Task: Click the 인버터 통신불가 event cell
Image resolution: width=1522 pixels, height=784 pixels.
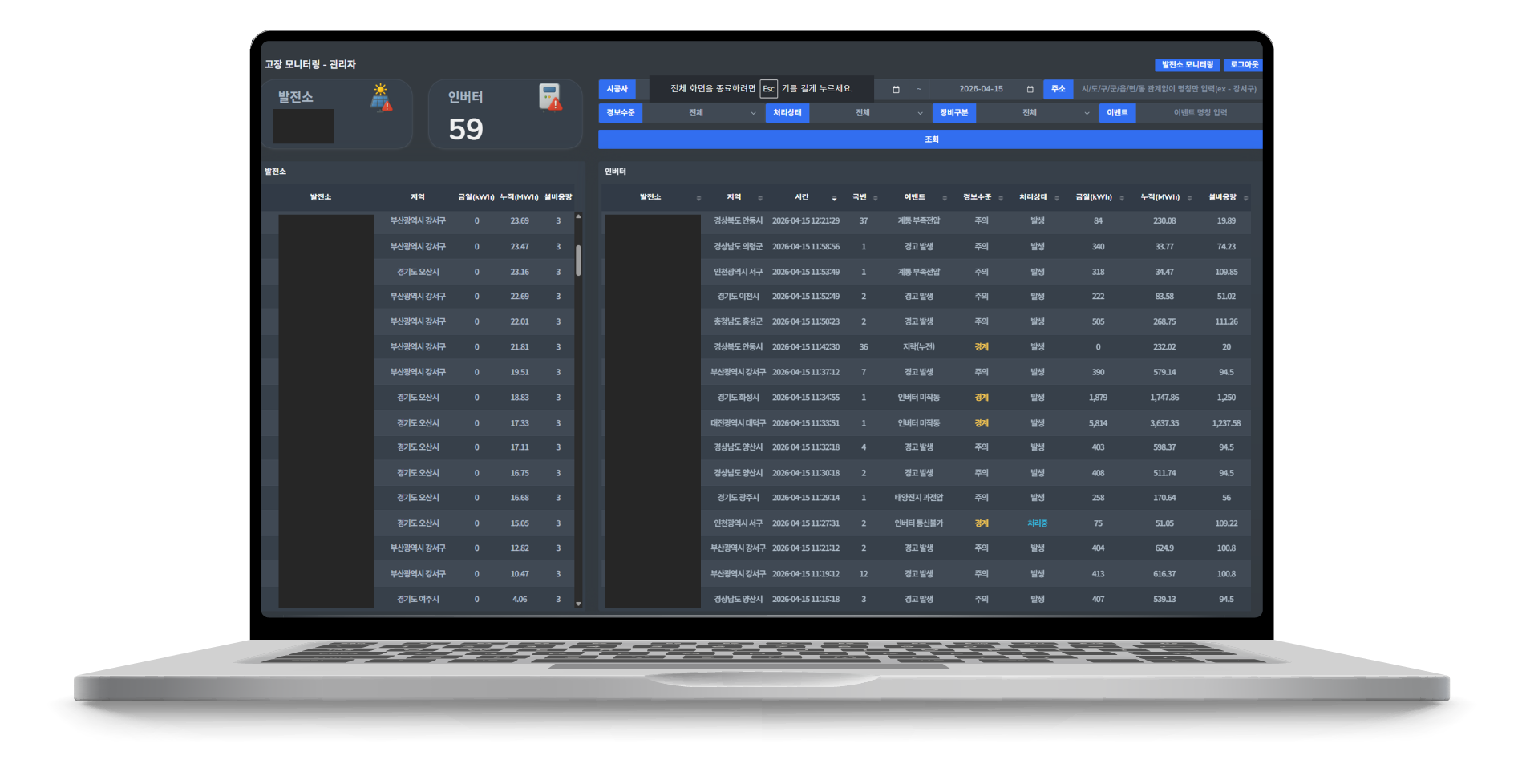Action: [x=918, y=523]
